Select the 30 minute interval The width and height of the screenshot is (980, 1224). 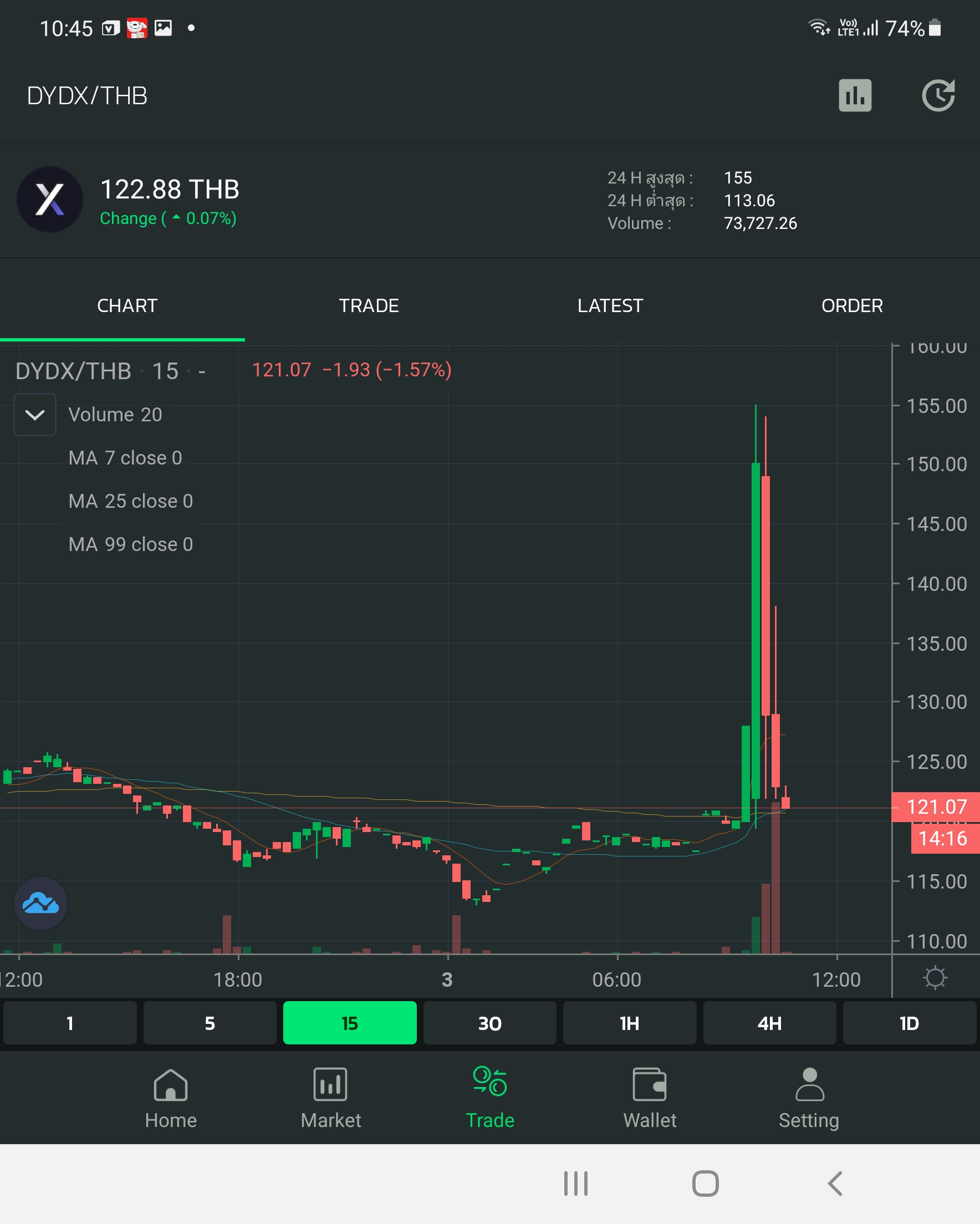(490, 1022)
